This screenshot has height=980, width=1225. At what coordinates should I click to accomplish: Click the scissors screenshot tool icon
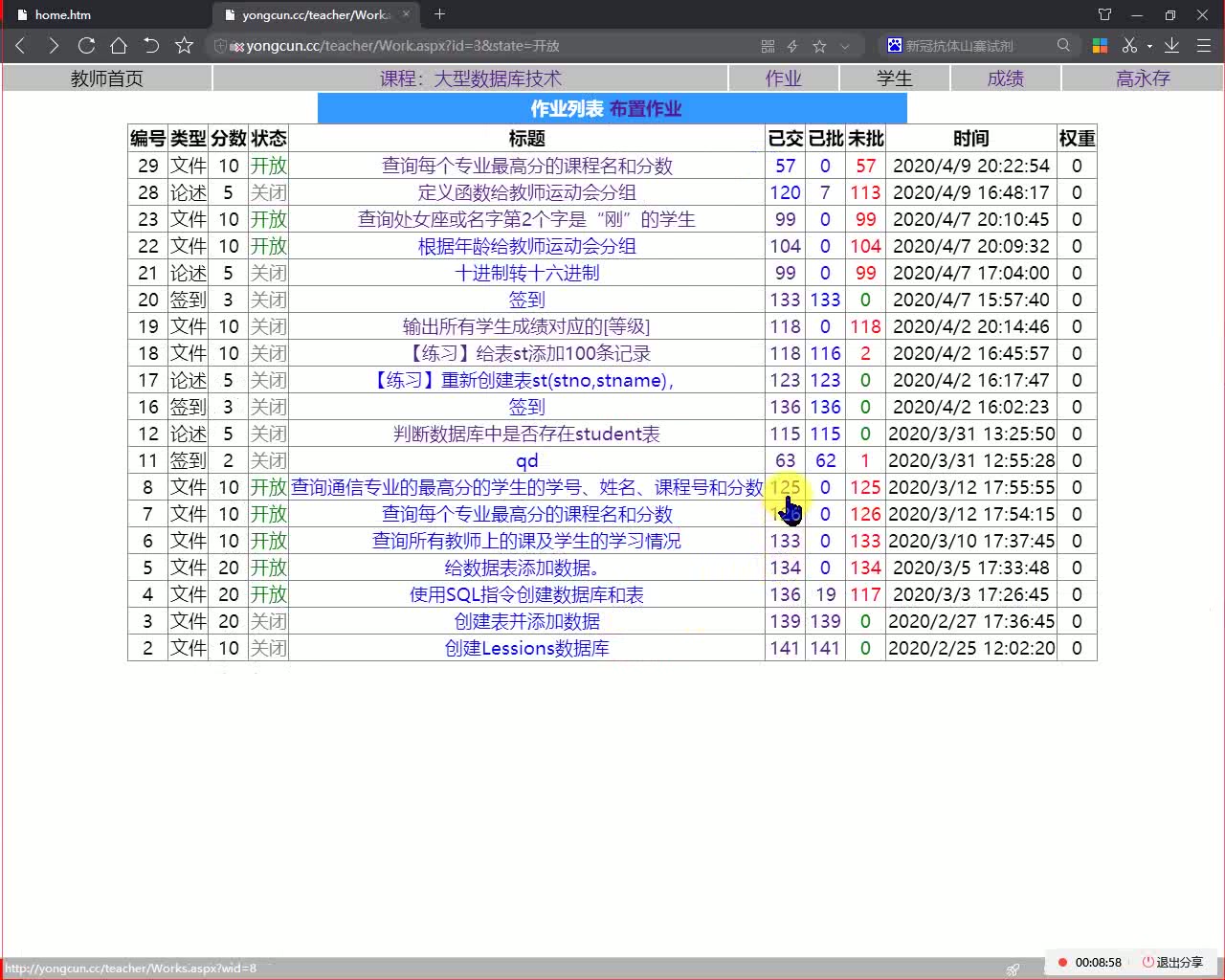[1129, 45]
